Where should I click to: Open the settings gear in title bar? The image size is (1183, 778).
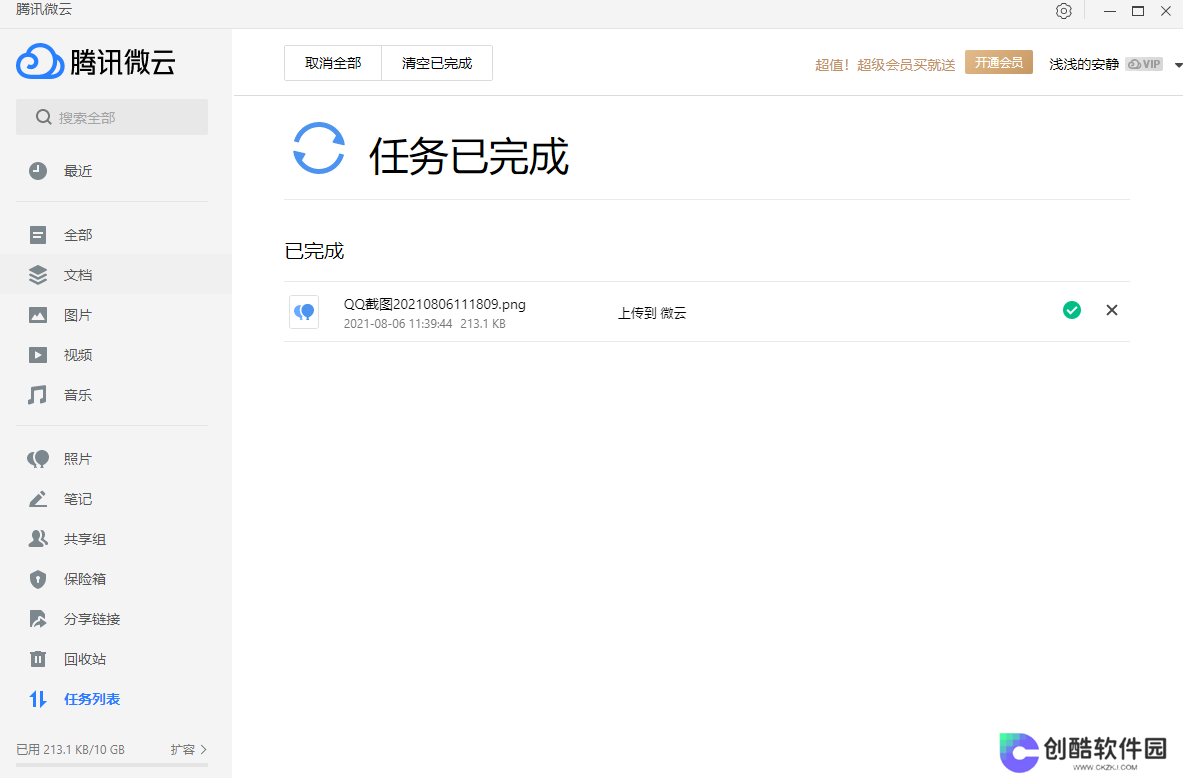(x=1063, y=11)
